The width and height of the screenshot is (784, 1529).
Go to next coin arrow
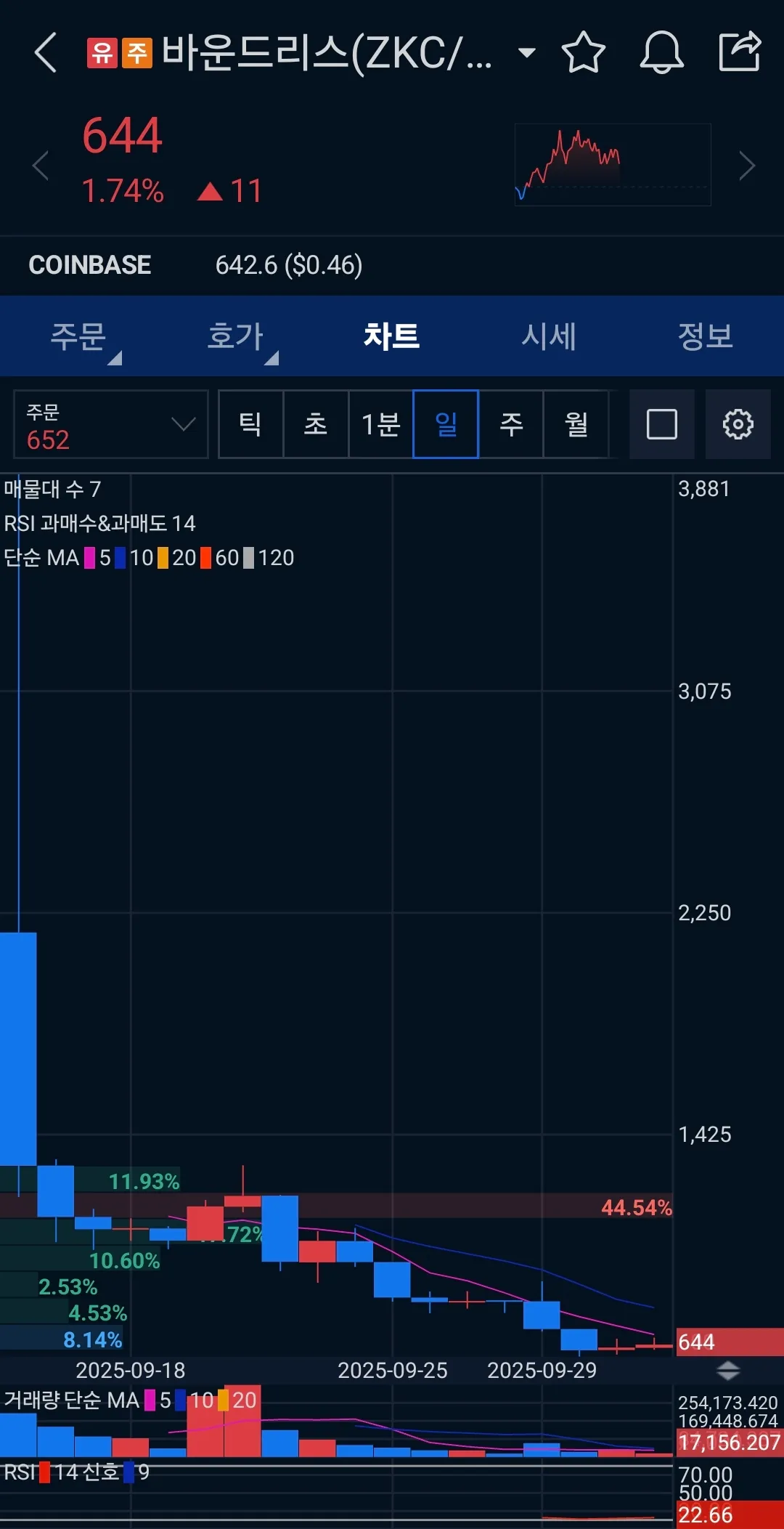(746, 166)
